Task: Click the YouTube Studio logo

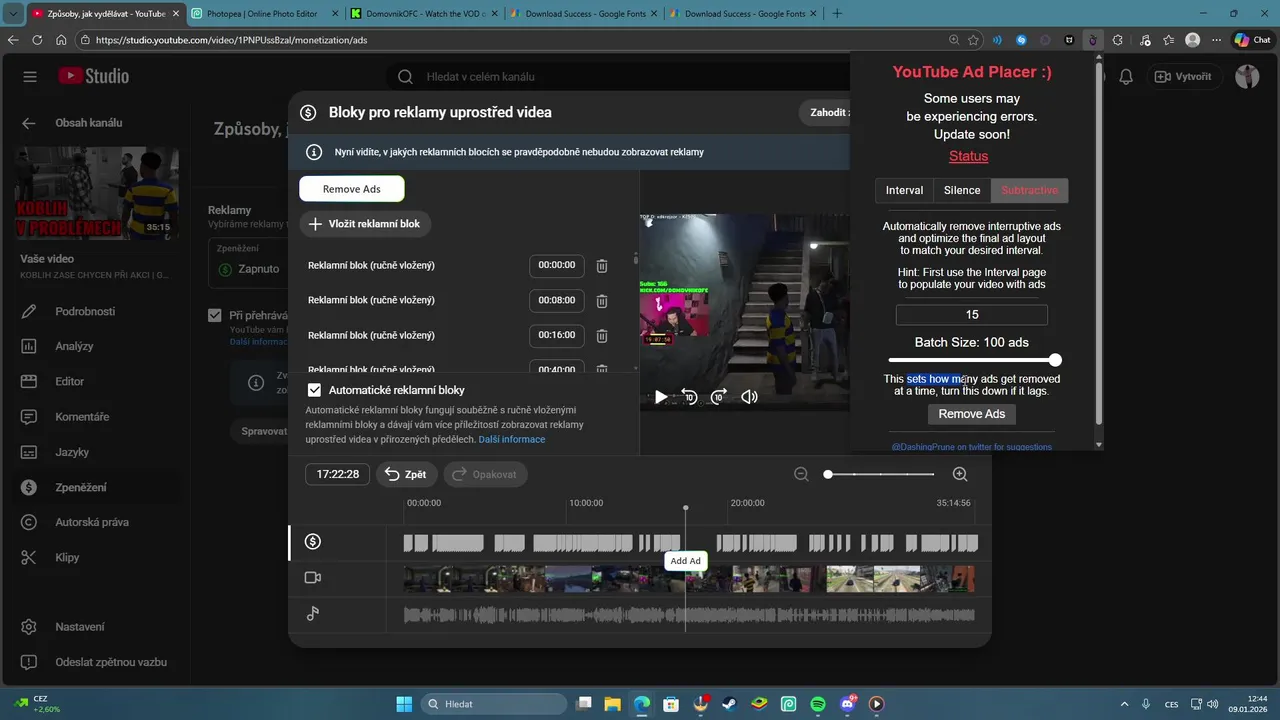Action: 93,76
